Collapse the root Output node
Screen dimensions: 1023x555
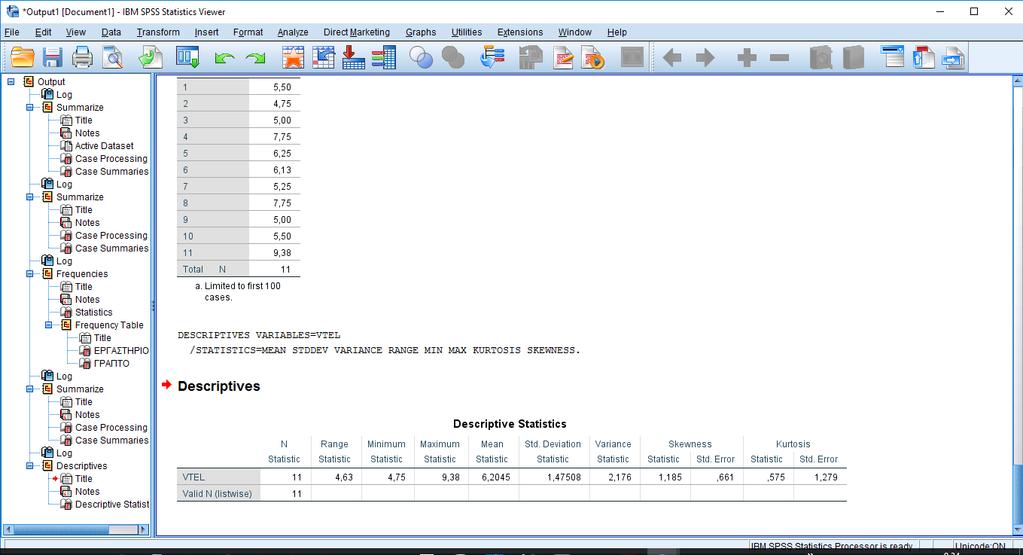pyautogui.click(x=11, y=82)
